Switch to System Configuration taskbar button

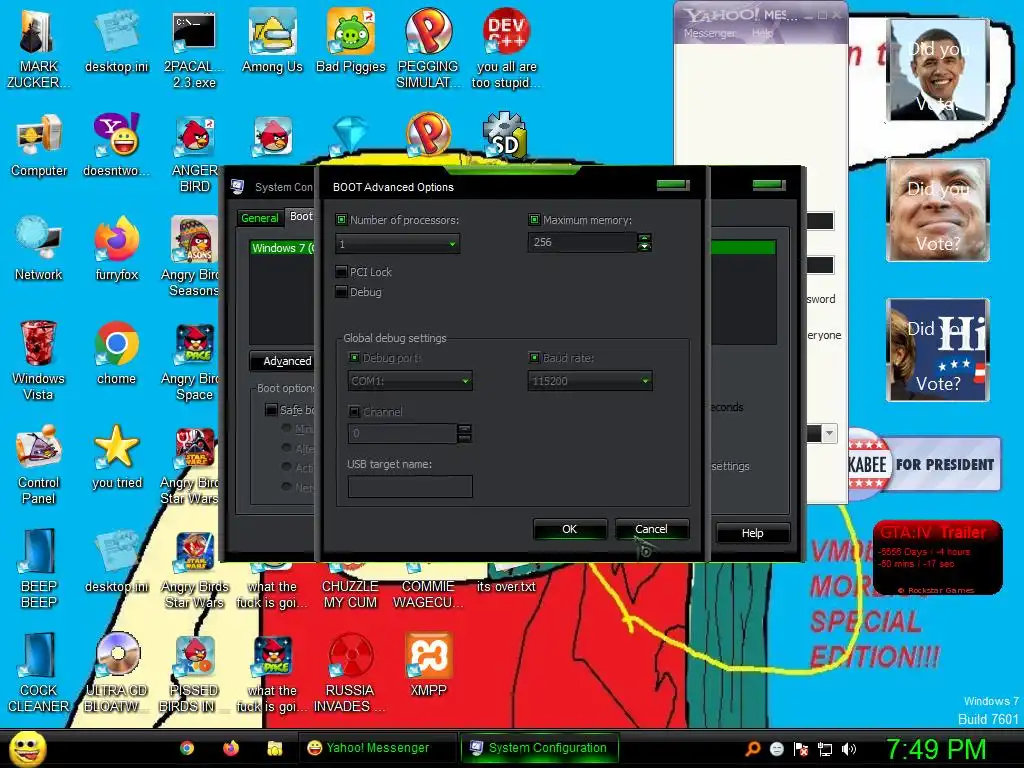[539, 748]
